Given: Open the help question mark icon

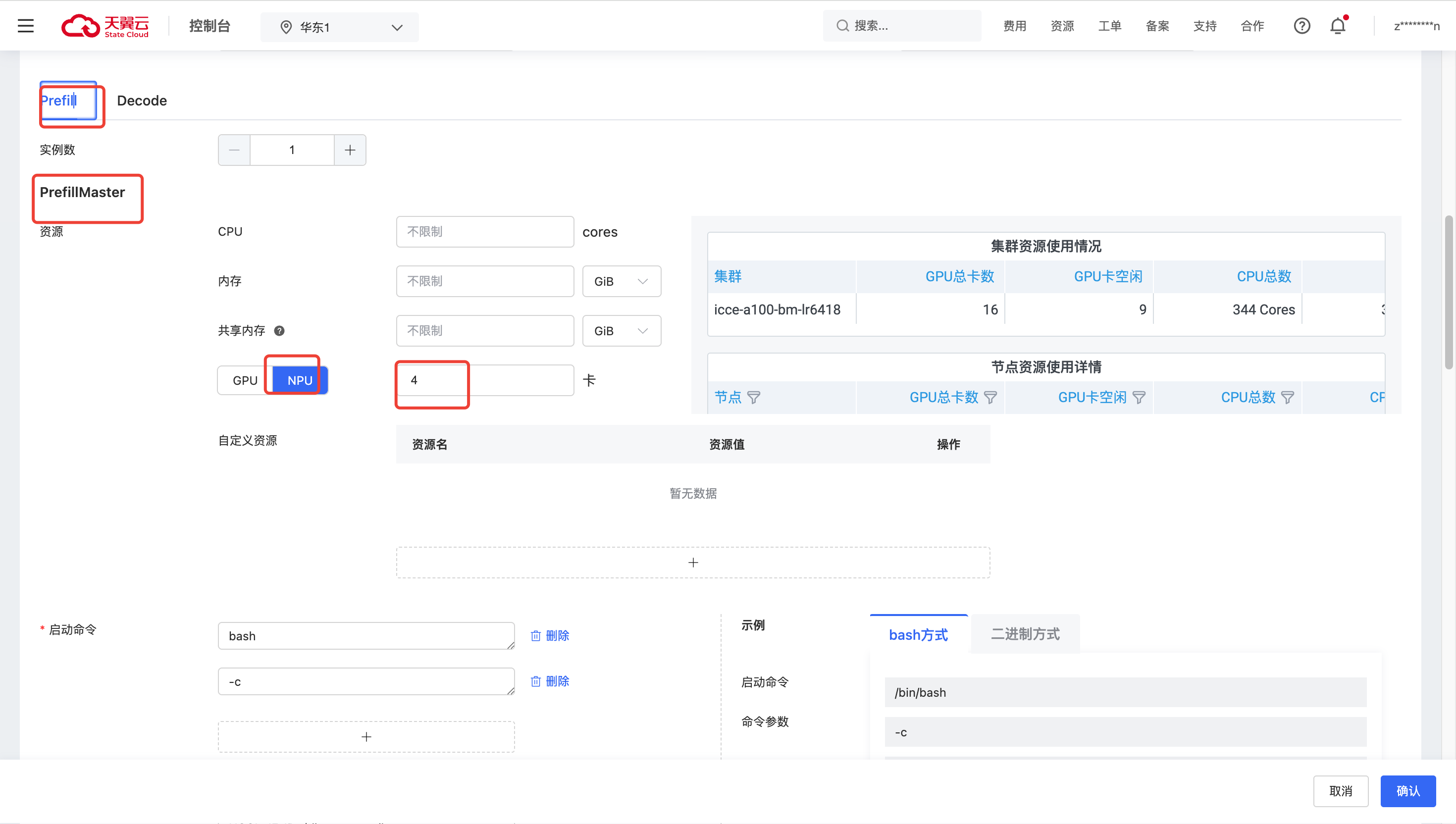Looking at the screenshot, I should point(1301,26).
